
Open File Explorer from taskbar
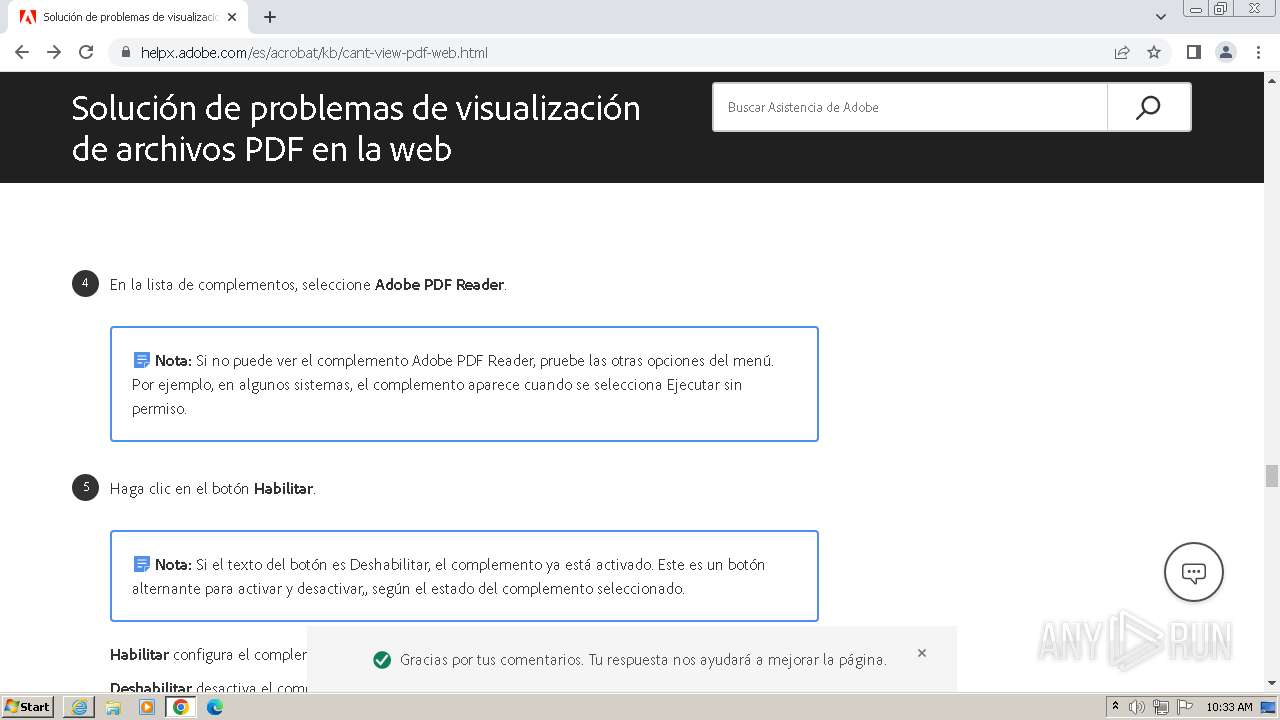click(113, 707)
